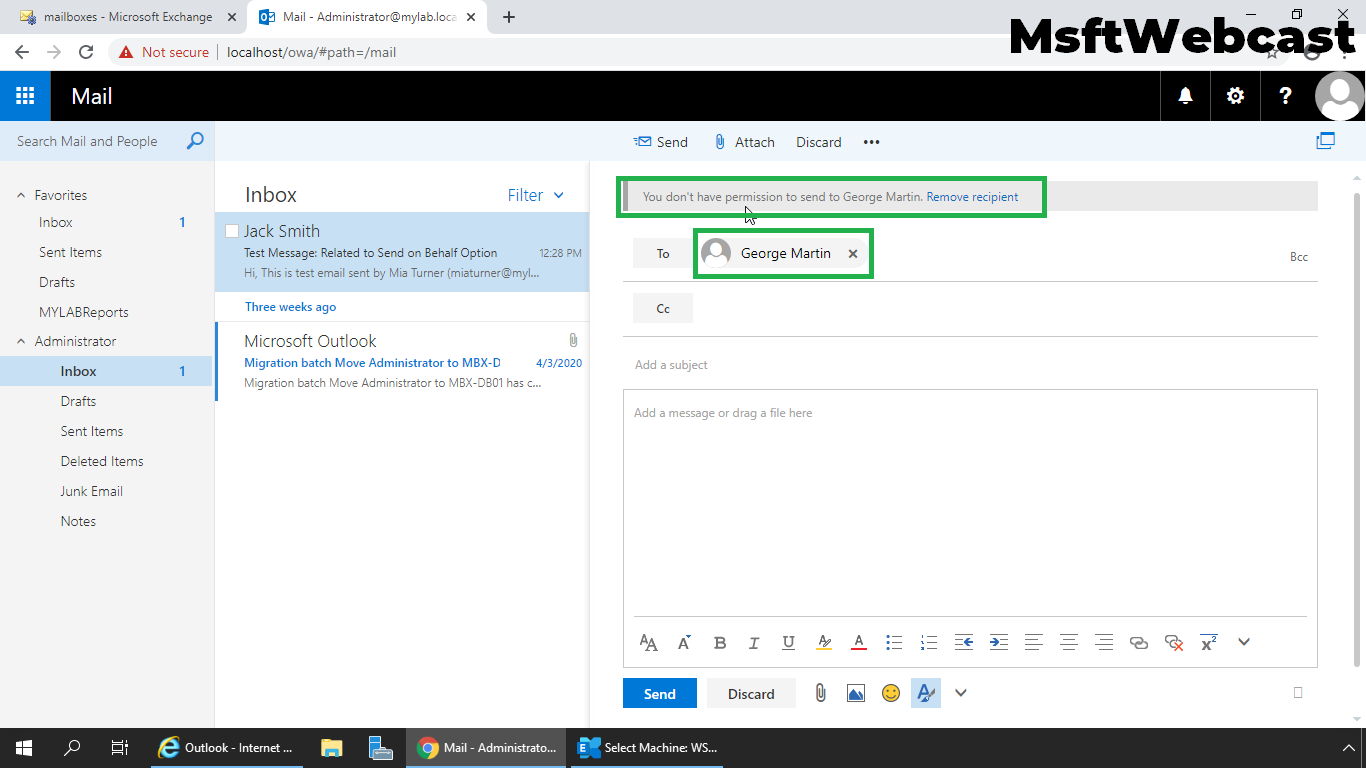The image size is (1366, 768).
Task: Click the Remove recipient link
Action: [972, 197]
